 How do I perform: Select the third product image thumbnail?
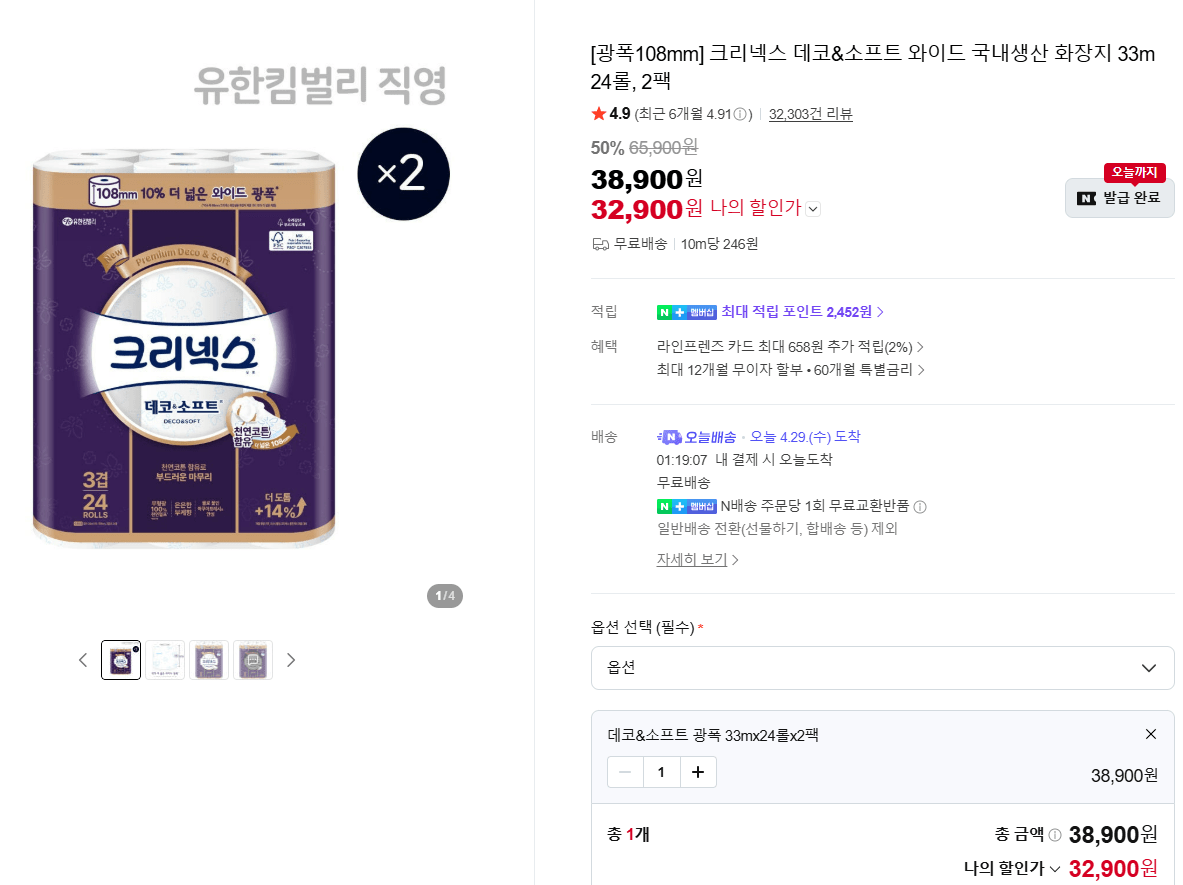click(209, 660)
